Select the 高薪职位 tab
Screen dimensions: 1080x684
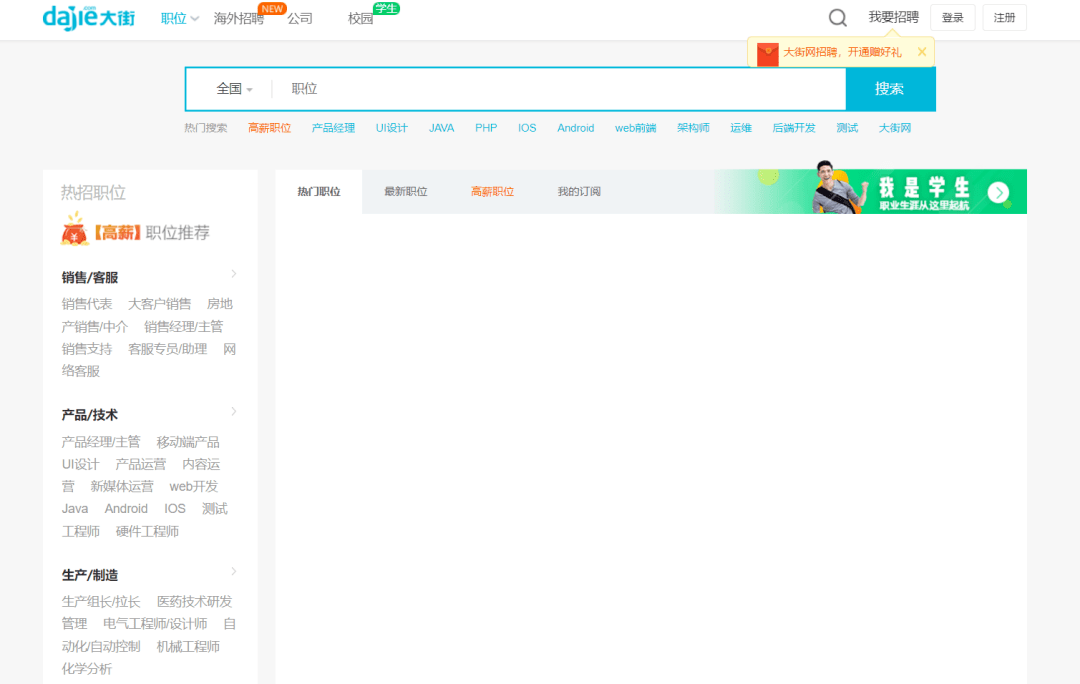click(492, 191)
